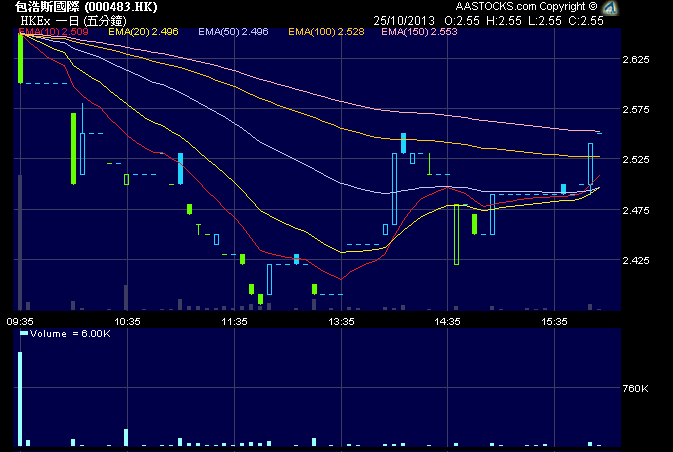Viewport: 673px width, 452px height.
Task: Click the low value L:2.55
Action: 545,21
